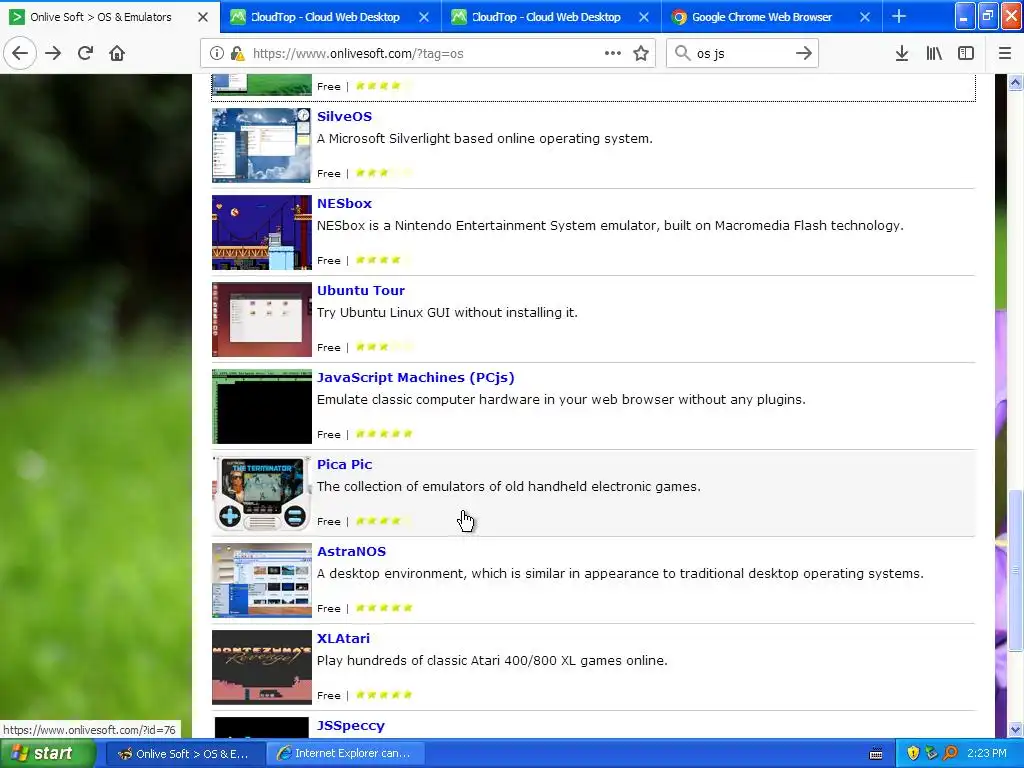This screenshot has width=1024, height=768.
Task: Click the star rating under SilveOS
Action: pos(384,173)
